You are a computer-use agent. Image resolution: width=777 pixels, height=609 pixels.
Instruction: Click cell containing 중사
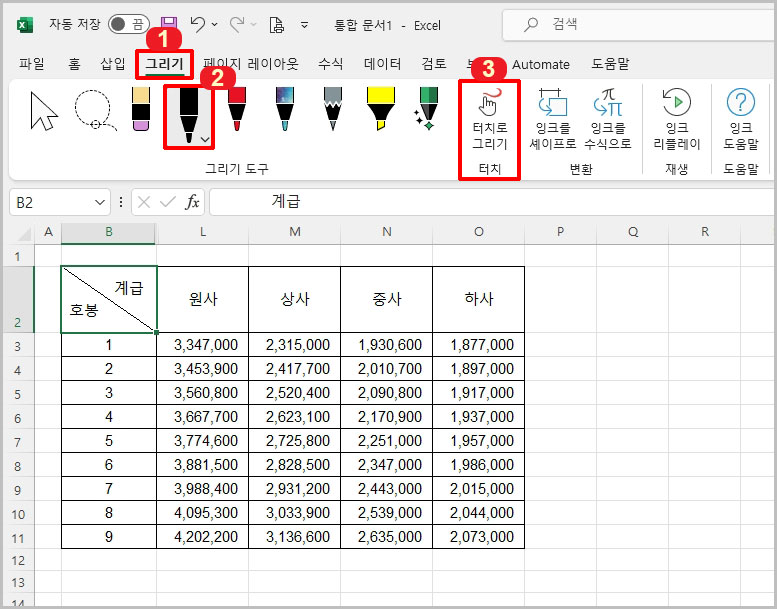point(387,299)
